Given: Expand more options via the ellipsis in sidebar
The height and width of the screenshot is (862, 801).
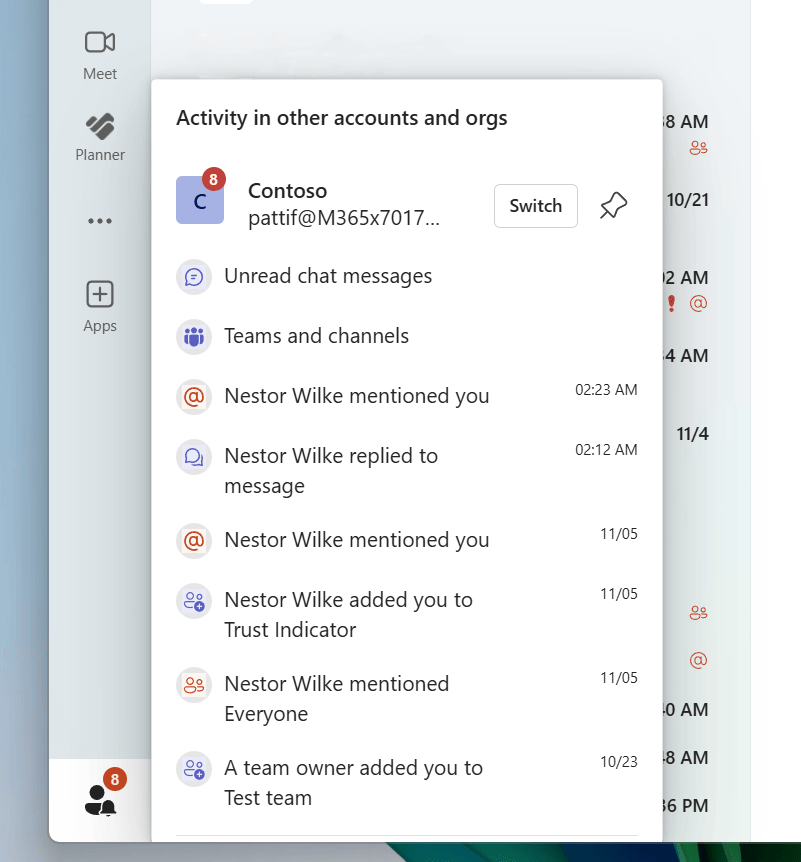Looking at the screenshot, I should [99, 221].
